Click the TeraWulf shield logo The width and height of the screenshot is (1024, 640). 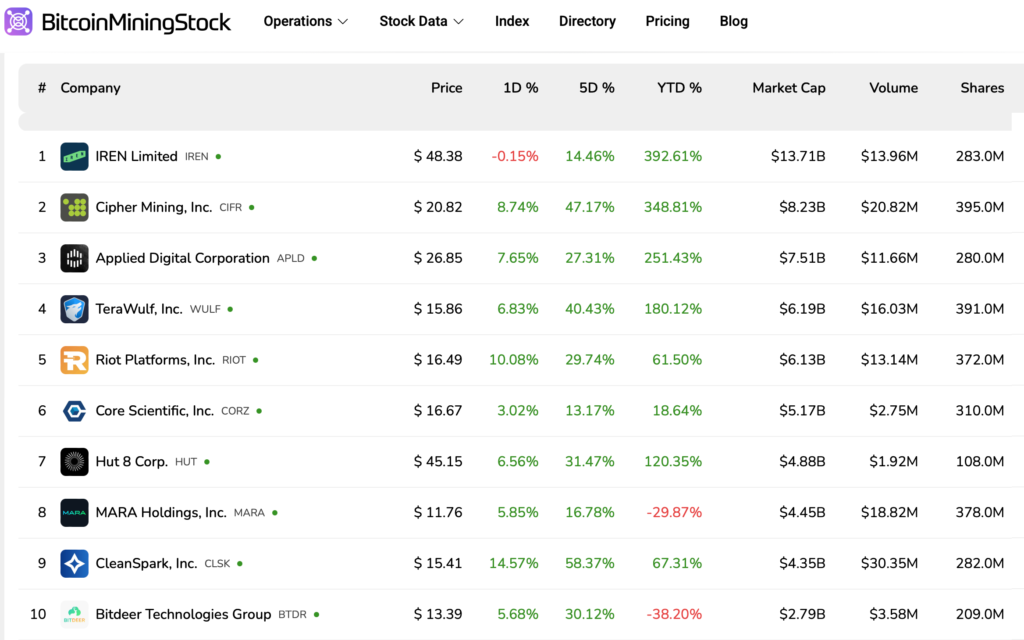[x=74, y=309]
